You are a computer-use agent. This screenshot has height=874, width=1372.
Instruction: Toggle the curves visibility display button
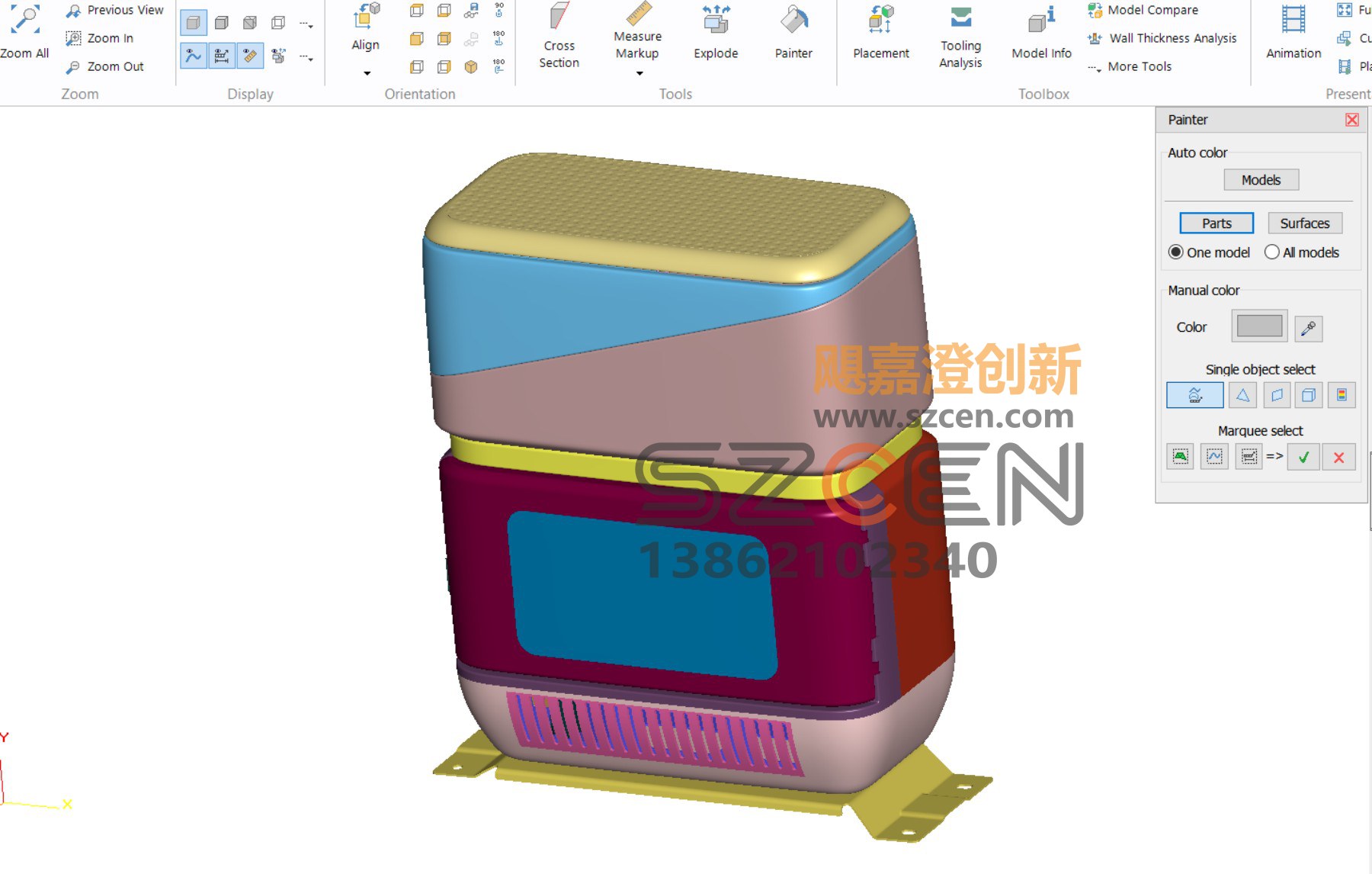(x=194, y=56)
